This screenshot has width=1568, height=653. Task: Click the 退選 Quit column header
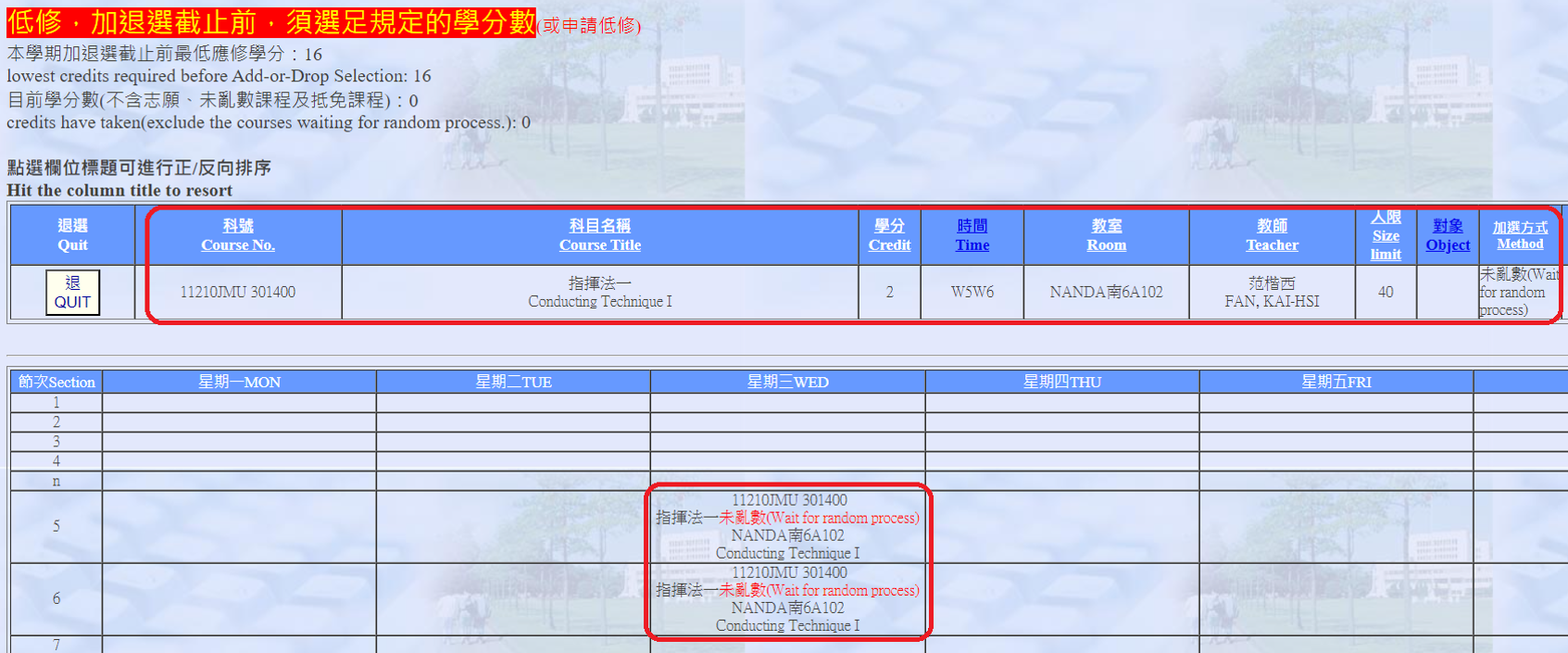[72, 236]
